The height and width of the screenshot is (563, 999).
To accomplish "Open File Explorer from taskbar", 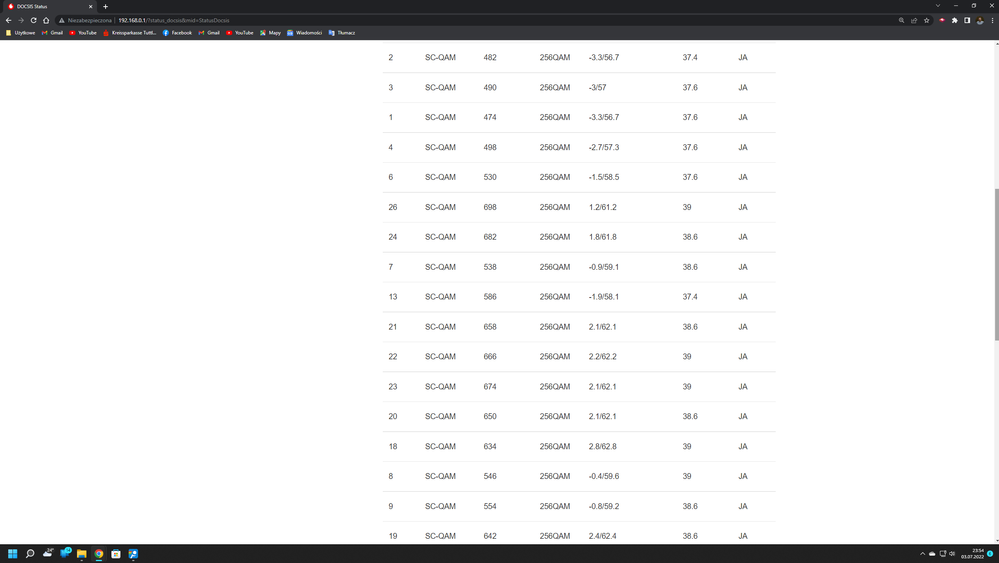I will click(x=82, y=553).
